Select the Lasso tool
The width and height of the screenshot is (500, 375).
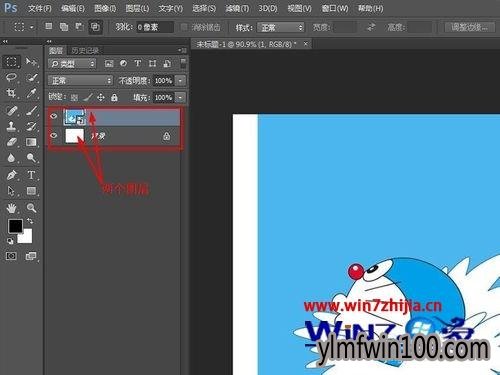(11, 78)
